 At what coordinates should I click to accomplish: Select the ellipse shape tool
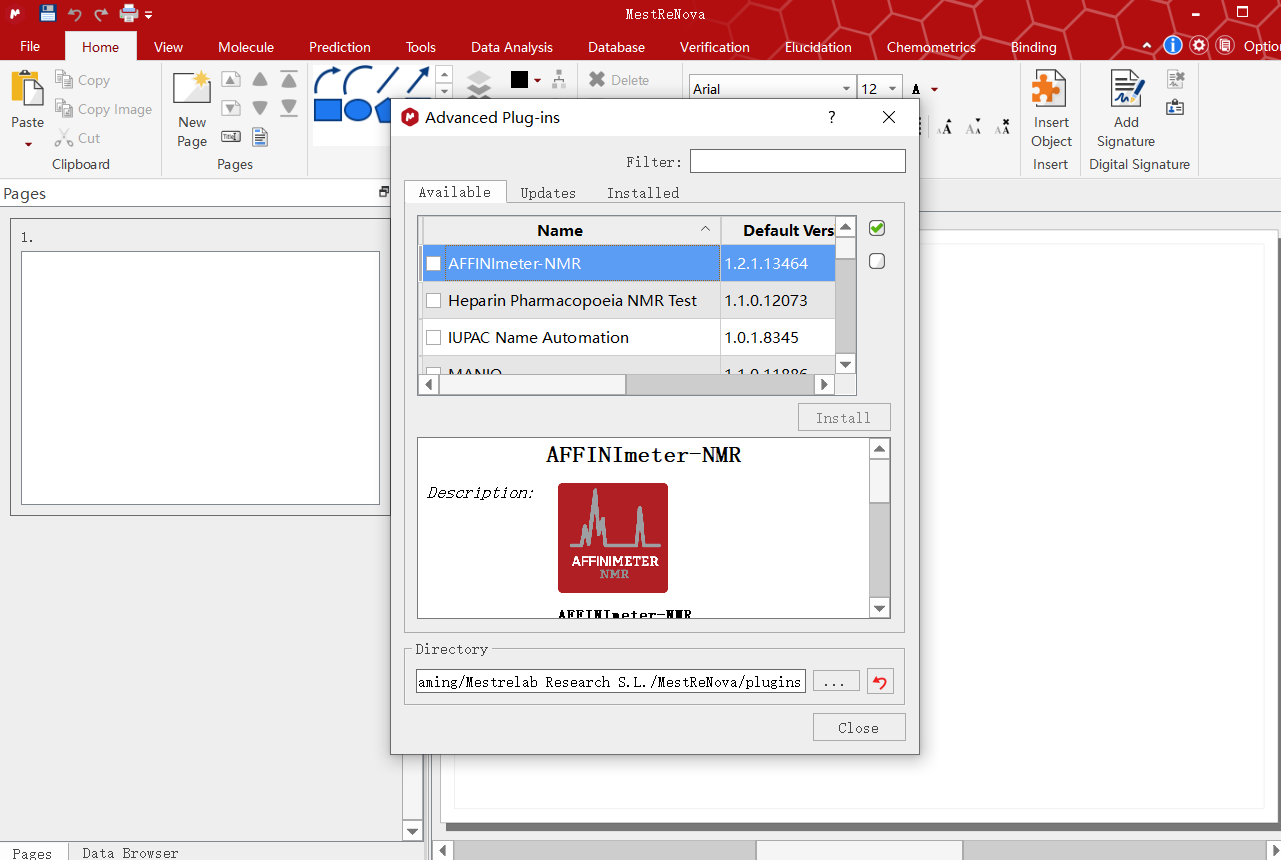click(x=357, y=109)
